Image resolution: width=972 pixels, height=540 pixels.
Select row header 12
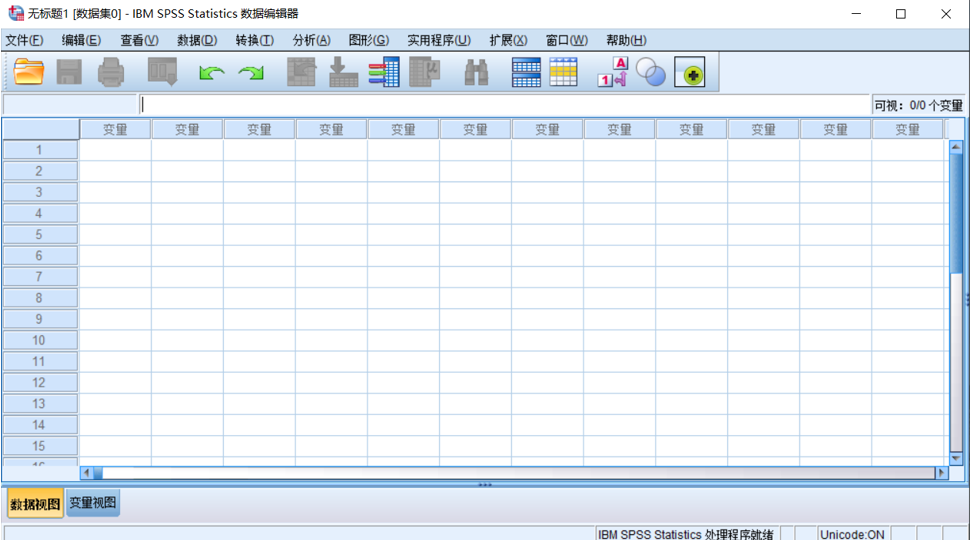(x=40, y=383)
